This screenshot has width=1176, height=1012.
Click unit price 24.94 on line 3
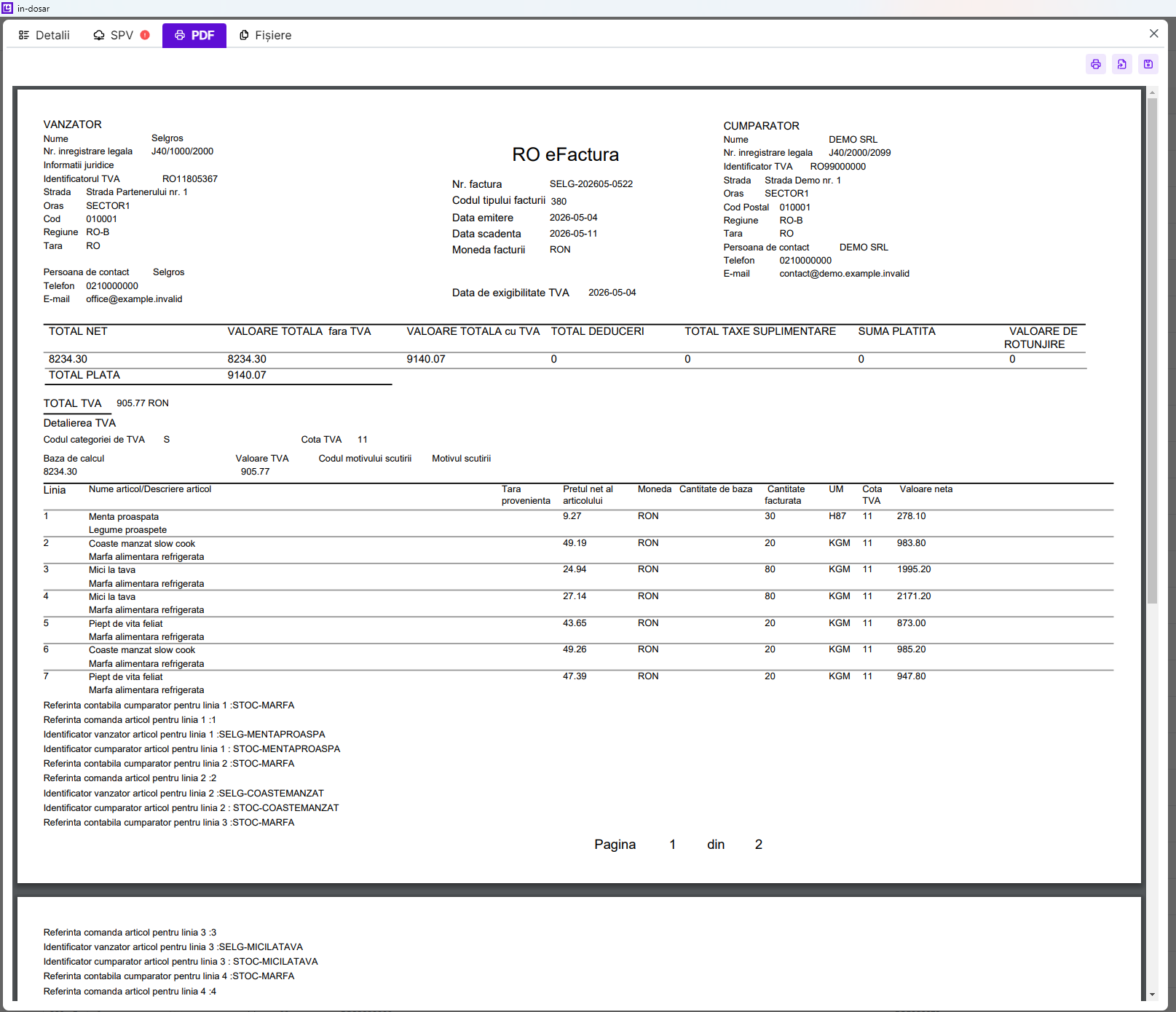tap(575, 569)
